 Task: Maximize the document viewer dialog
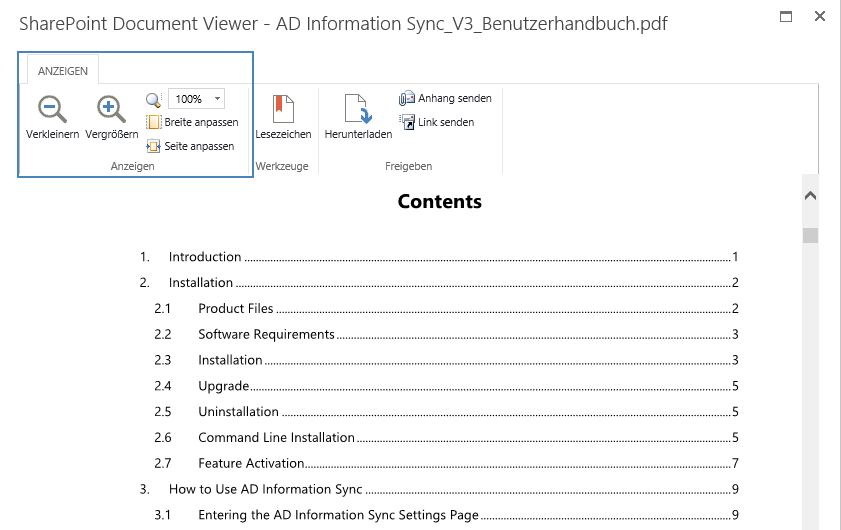click(786, 16)
